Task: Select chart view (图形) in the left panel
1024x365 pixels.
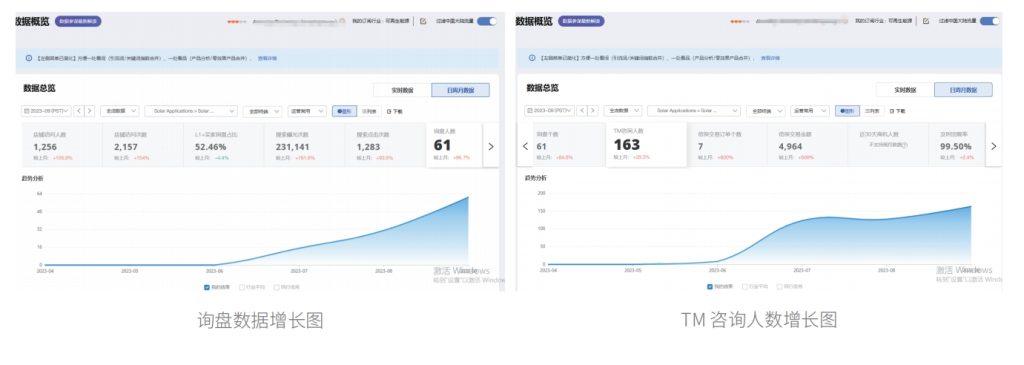Action: tap(344, 111)
